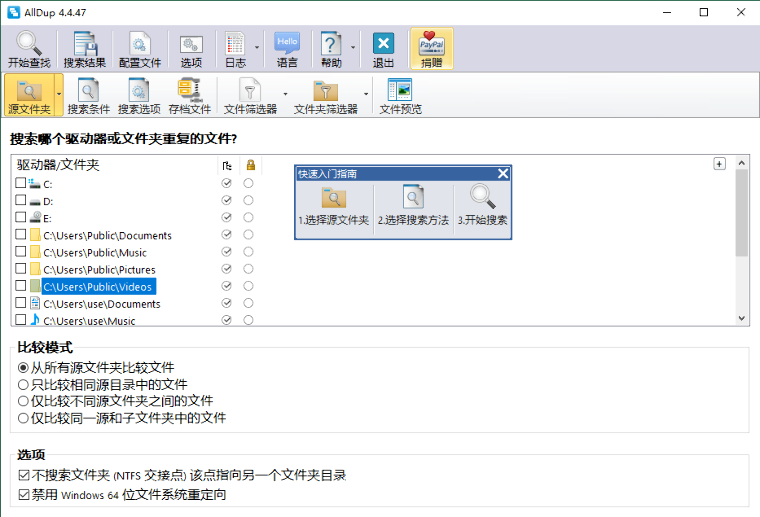The image size is (760, 517).
Task: Open the 选项 options icon
Action: (191, 48)
